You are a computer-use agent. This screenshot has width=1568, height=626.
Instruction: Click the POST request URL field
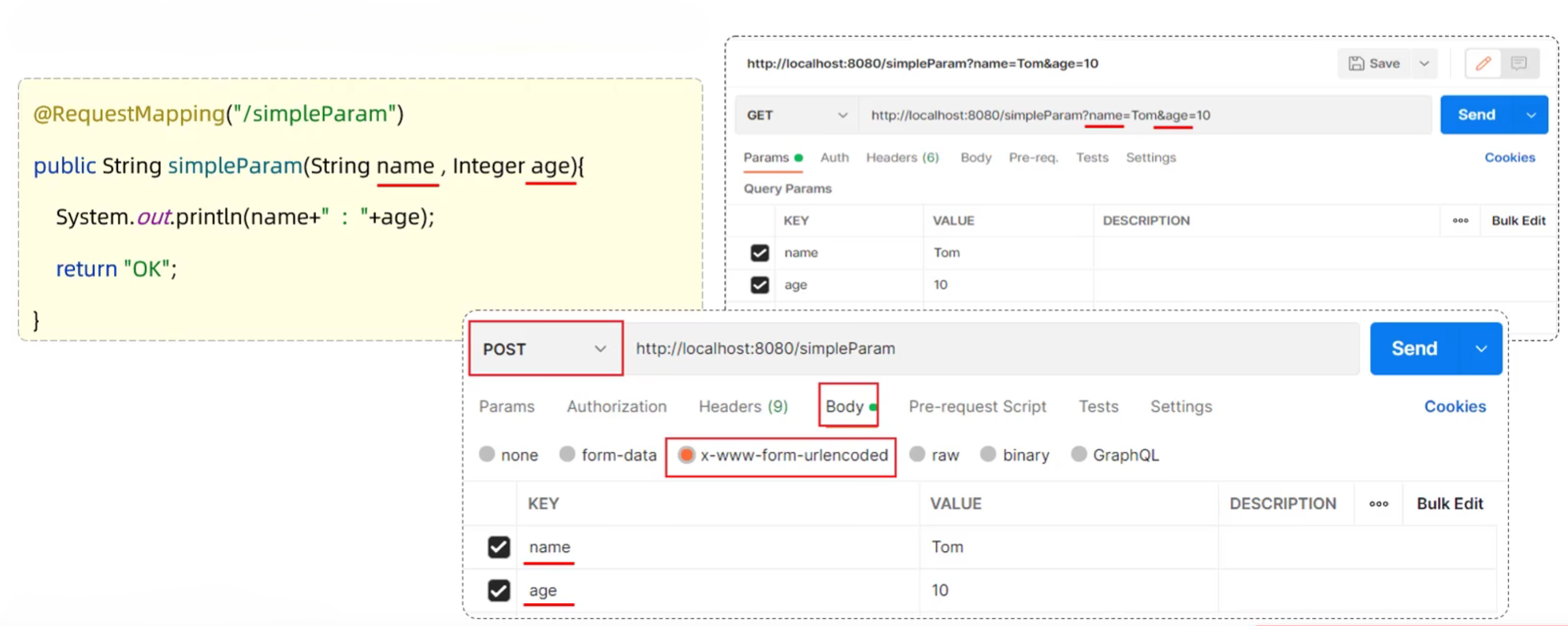(993, 349)
